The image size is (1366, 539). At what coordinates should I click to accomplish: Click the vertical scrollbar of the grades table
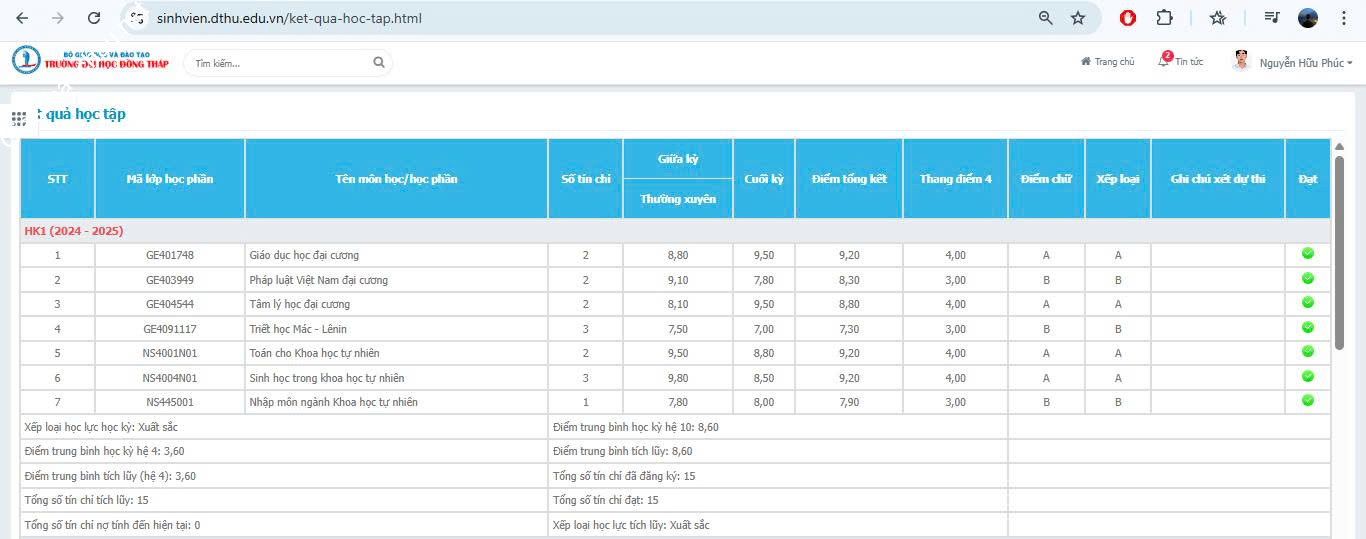point(1339,250)
